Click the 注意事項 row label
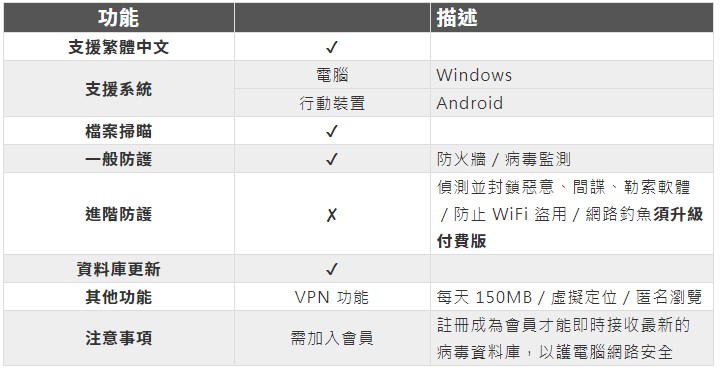This screenshot has height=370, width=722. [x=119, y=338]
